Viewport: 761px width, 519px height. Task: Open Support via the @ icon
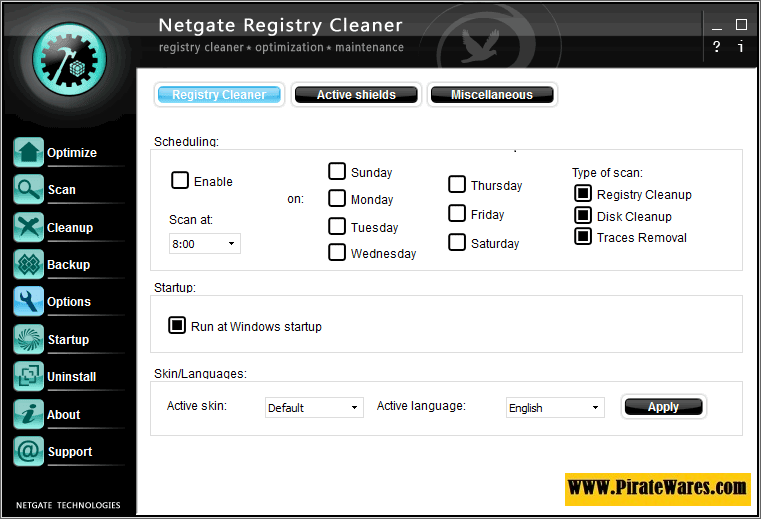(28, 452)
